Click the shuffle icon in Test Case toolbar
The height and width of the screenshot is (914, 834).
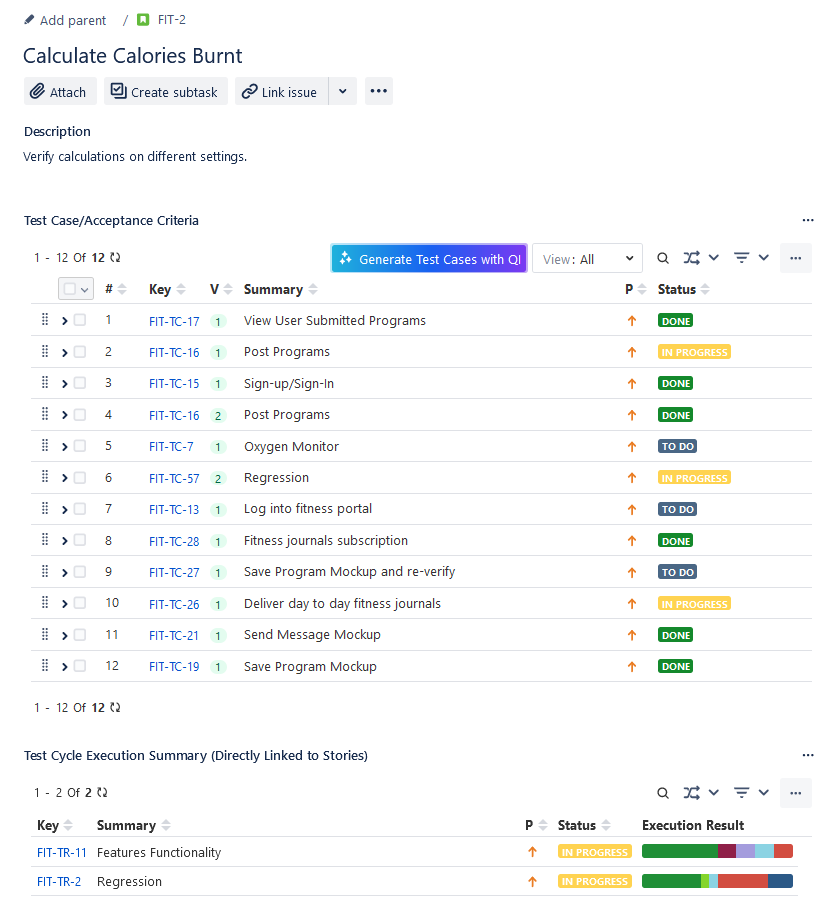[x=692, y=258]
